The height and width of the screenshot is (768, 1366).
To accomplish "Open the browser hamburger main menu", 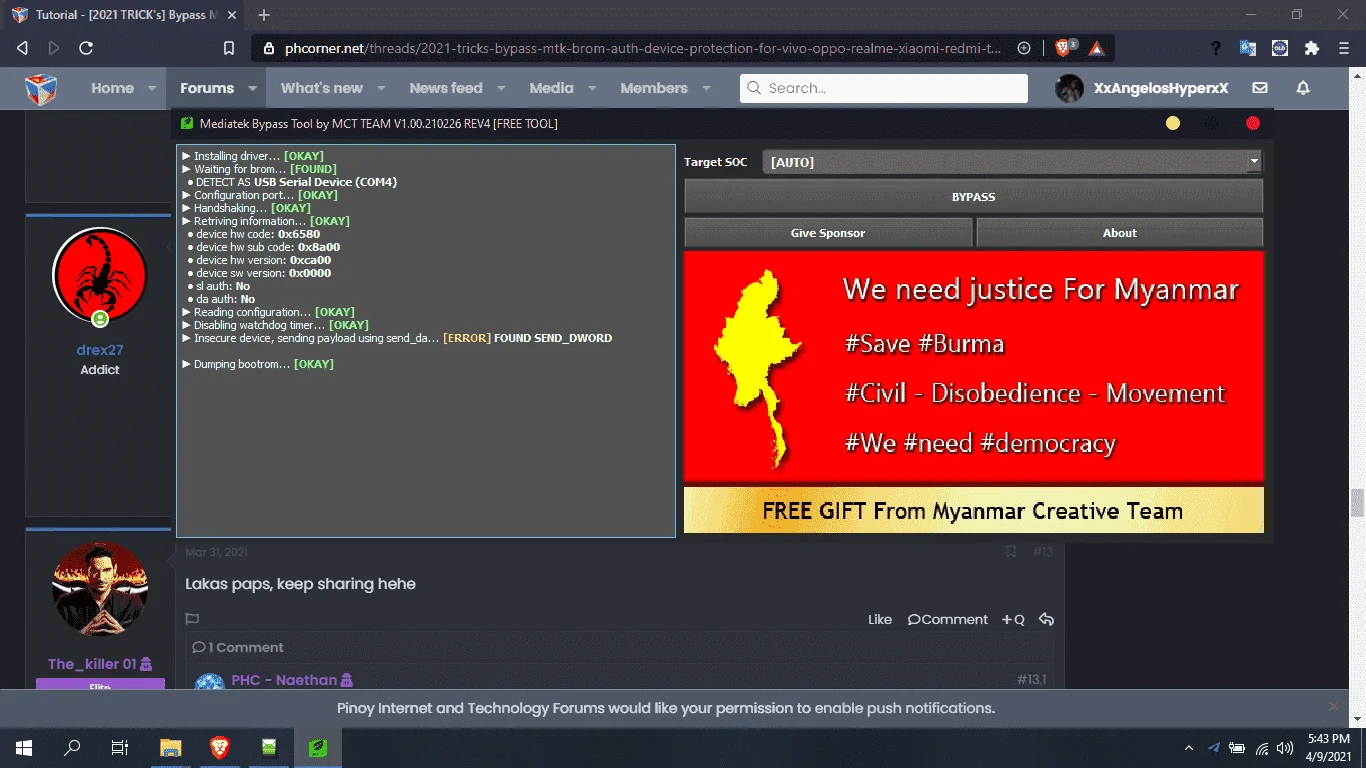I will tap(1343, 48).
